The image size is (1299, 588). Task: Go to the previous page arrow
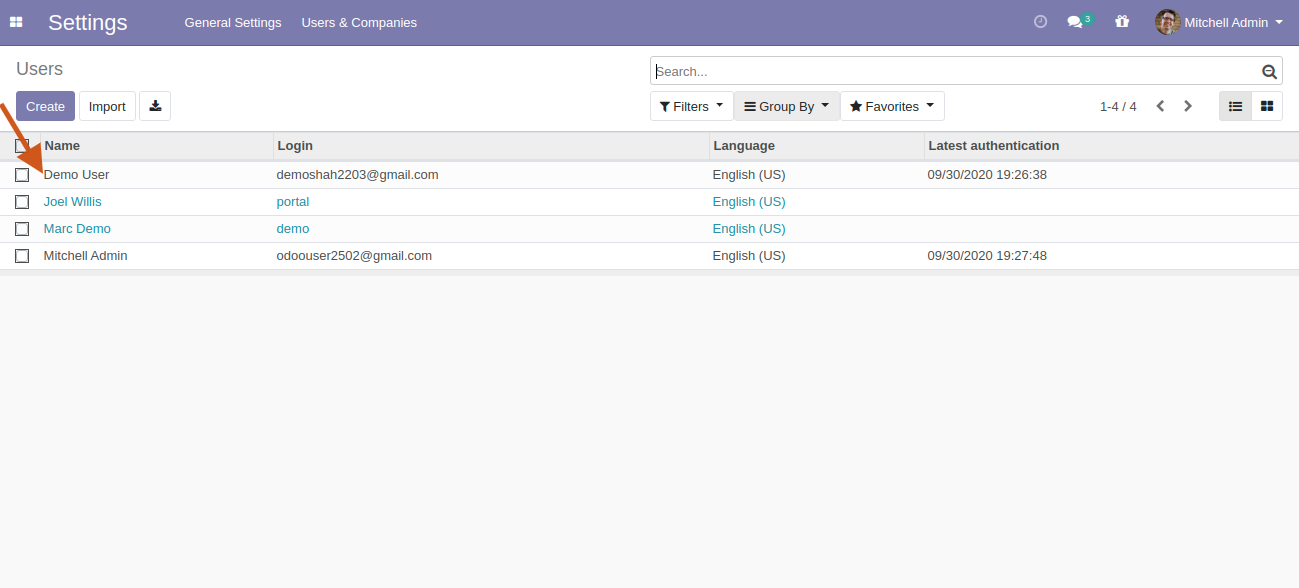[x=1160, y=106]
